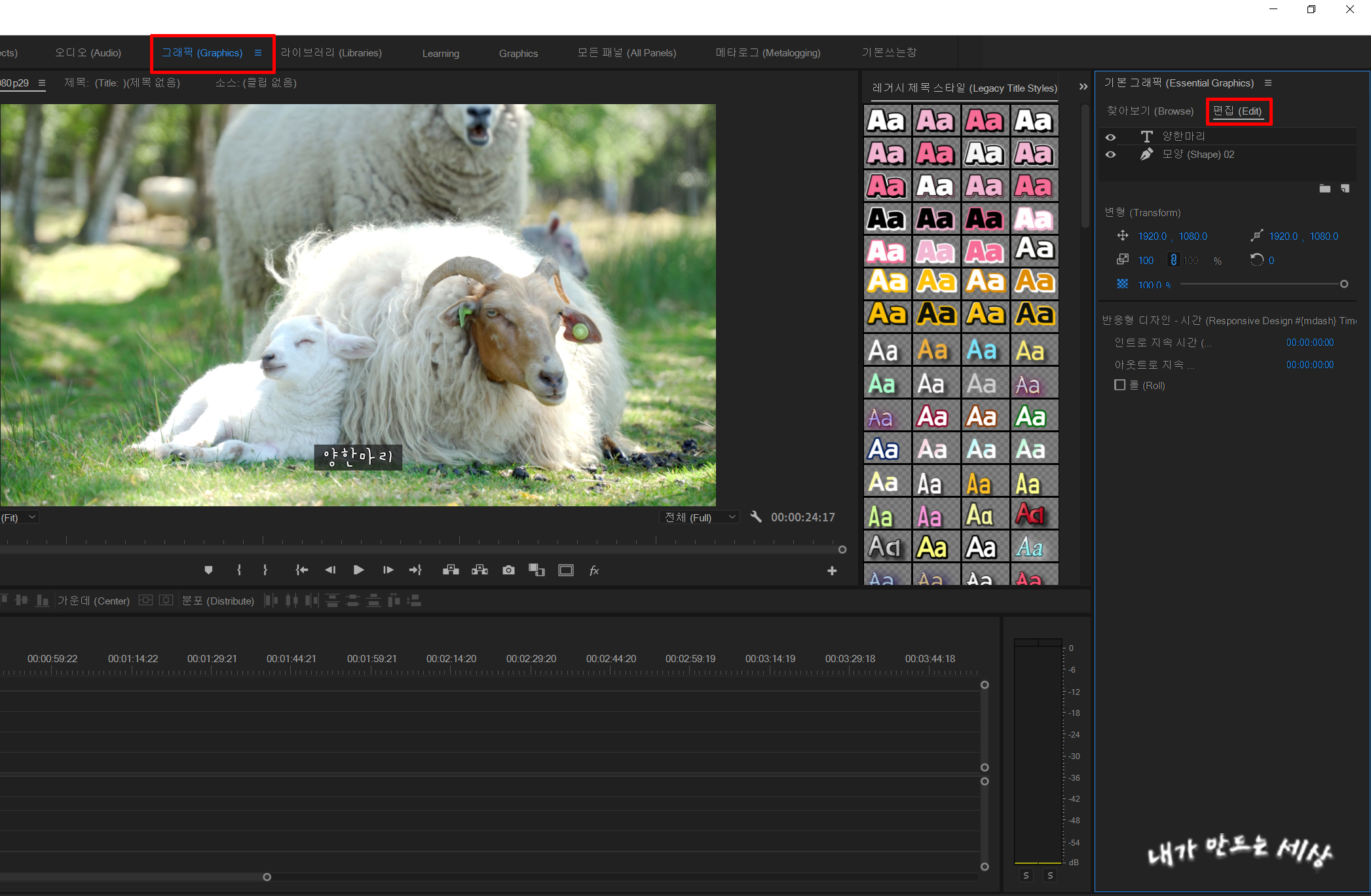The height and width of the screenshot is (896, 1371).
Task: Open the Fit zoom level dropdown
Action: 20,517
